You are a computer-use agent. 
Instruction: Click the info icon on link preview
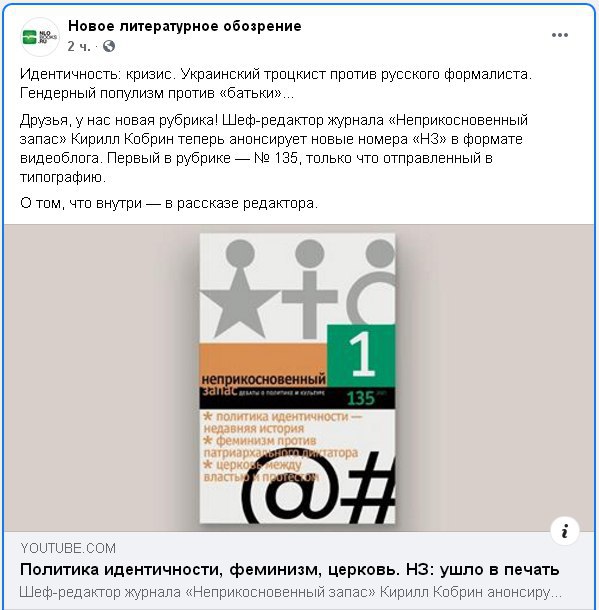565,531
